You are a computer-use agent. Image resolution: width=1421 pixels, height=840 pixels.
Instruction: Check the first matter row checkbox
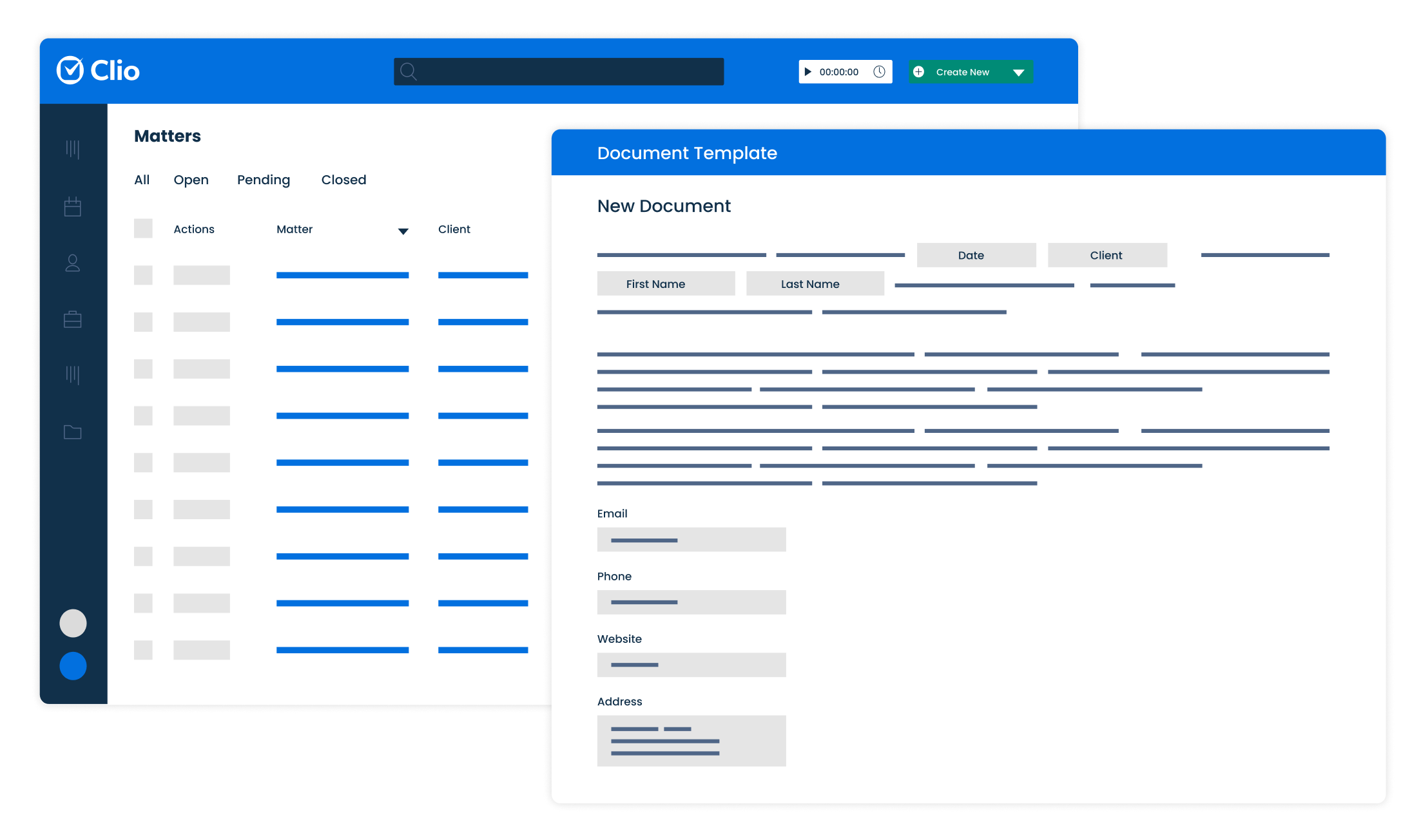143,275
